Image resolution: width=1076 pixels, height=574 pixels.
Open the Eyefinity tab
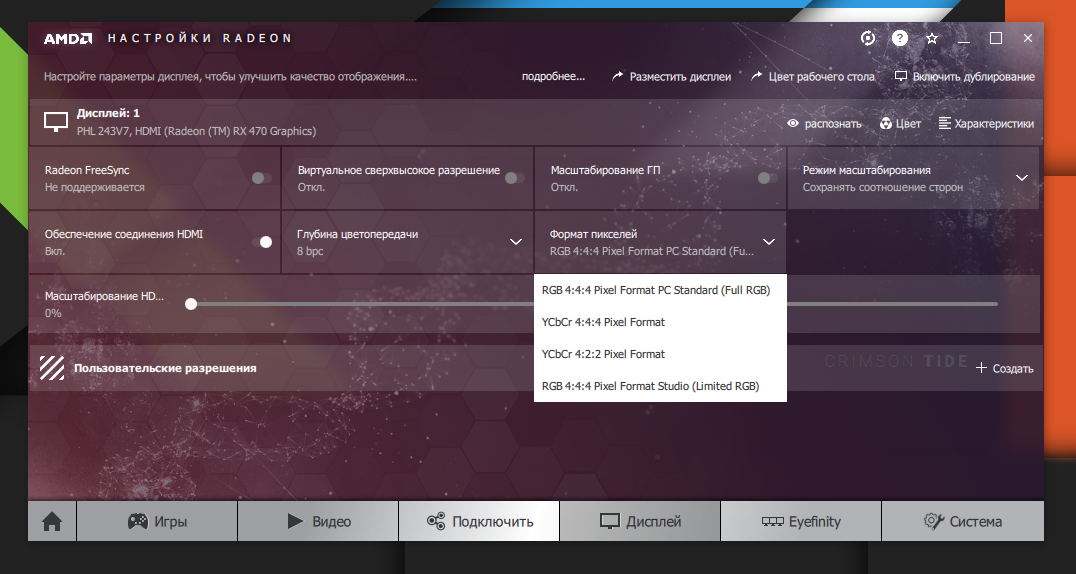pos(801,522)
